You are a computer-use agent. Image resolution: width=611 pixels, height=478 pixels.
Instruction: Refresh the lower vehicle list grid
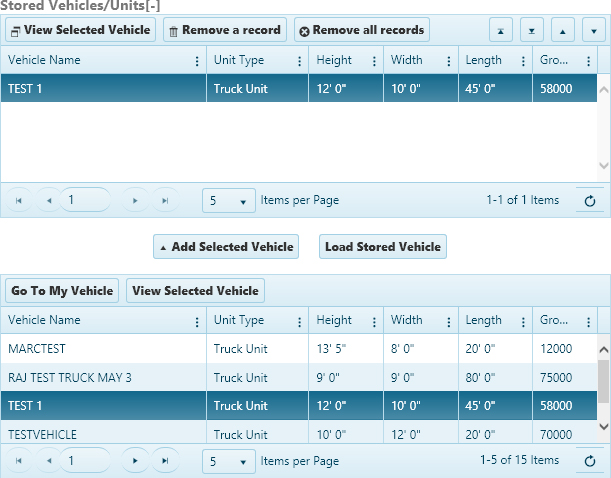click(x=590, y=461)
